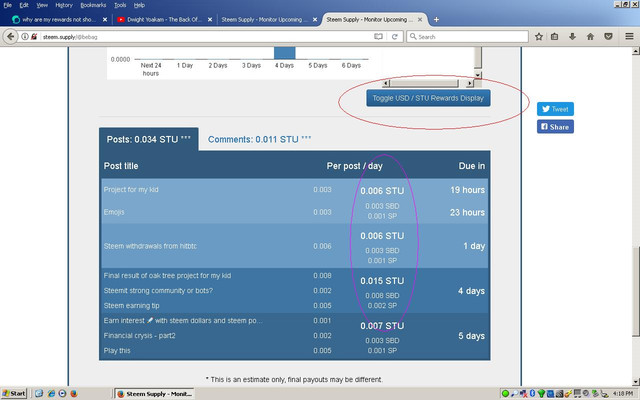Open site information icon in address bar
Image resolution: width=640 pixels, height=400 pixels.
point(25,37)
